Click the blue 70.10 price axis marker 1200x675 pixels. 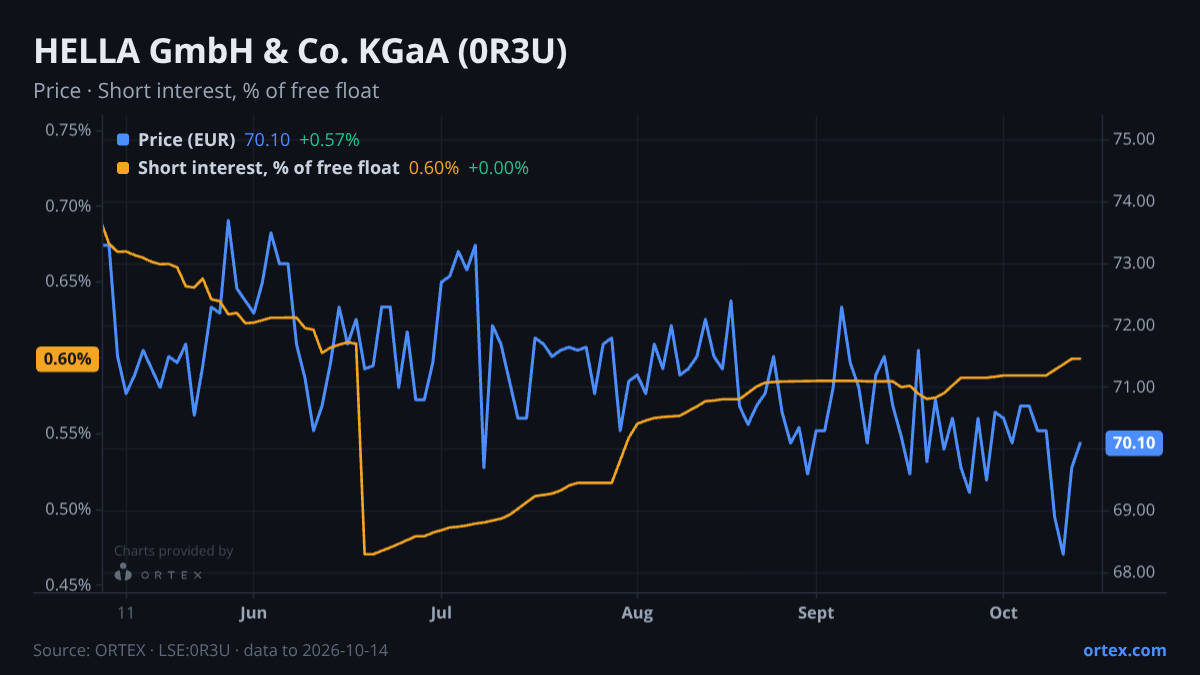pos(1133,443)
